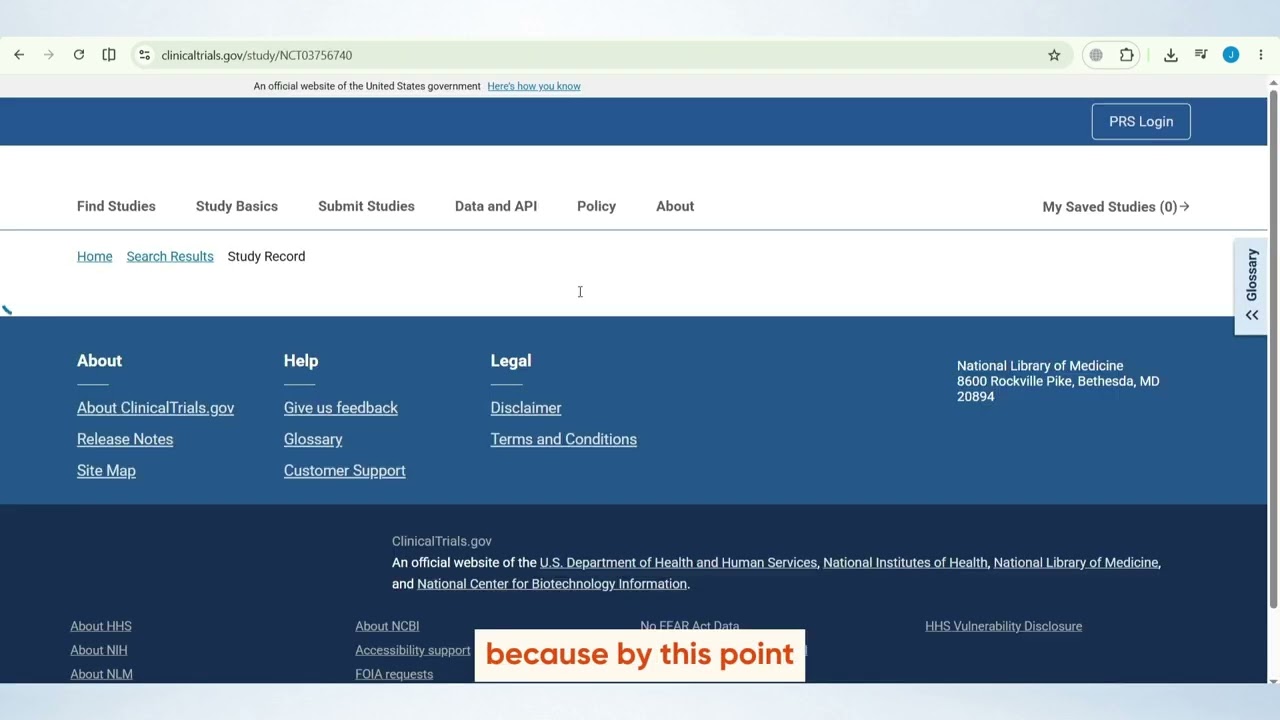Visit U.S. Department of Health and Human Services
The image size is (1280, 720).
(678, 563)
